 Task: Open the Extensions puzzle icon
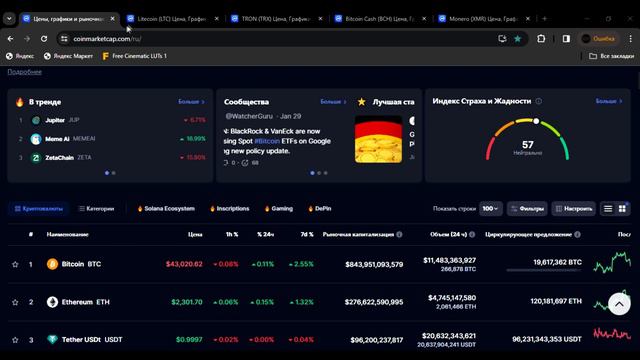point(541,39)
